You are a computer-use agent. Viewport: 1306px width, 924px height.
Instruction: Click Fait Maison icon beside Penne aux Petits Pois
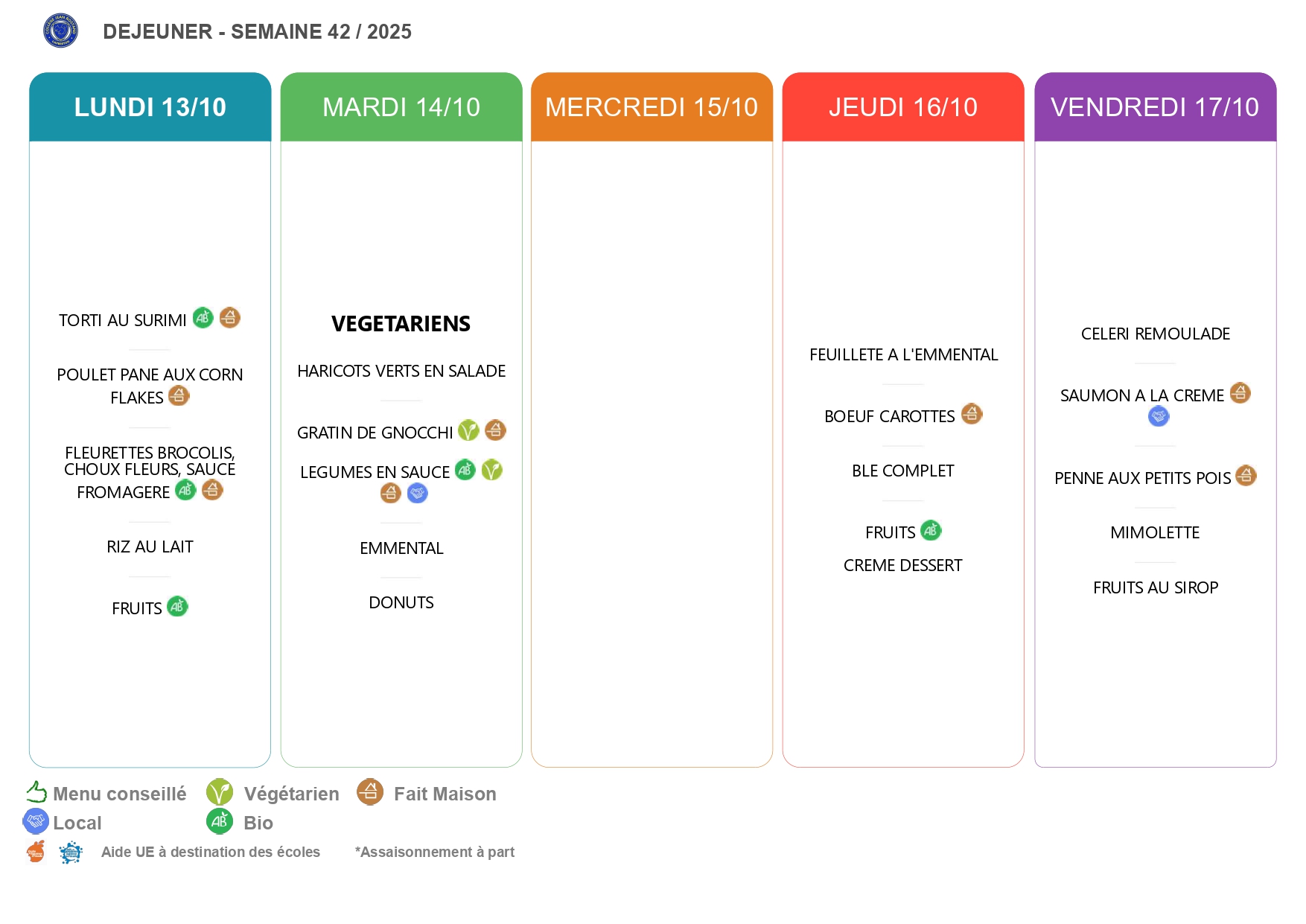pyautogui.click(x=1246, y=476)
